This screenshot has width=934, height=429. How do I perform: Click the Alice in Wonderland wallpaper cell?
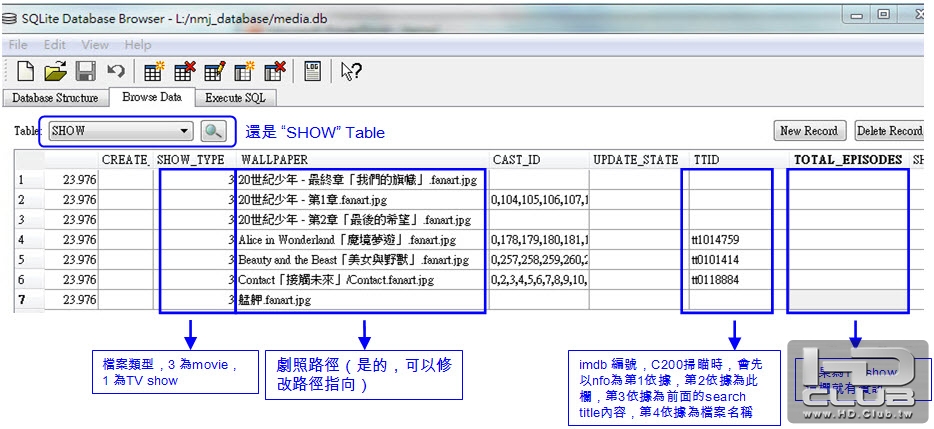[362, 240]
